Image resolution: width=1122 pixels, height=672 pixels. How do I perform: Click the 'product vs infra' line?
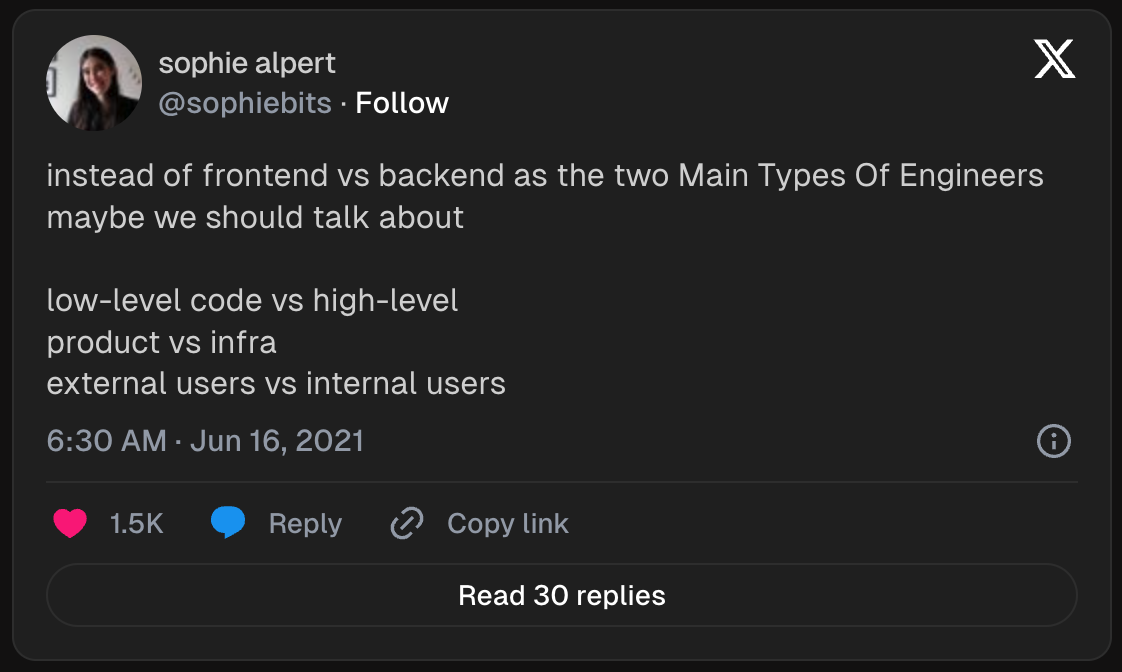162,342
